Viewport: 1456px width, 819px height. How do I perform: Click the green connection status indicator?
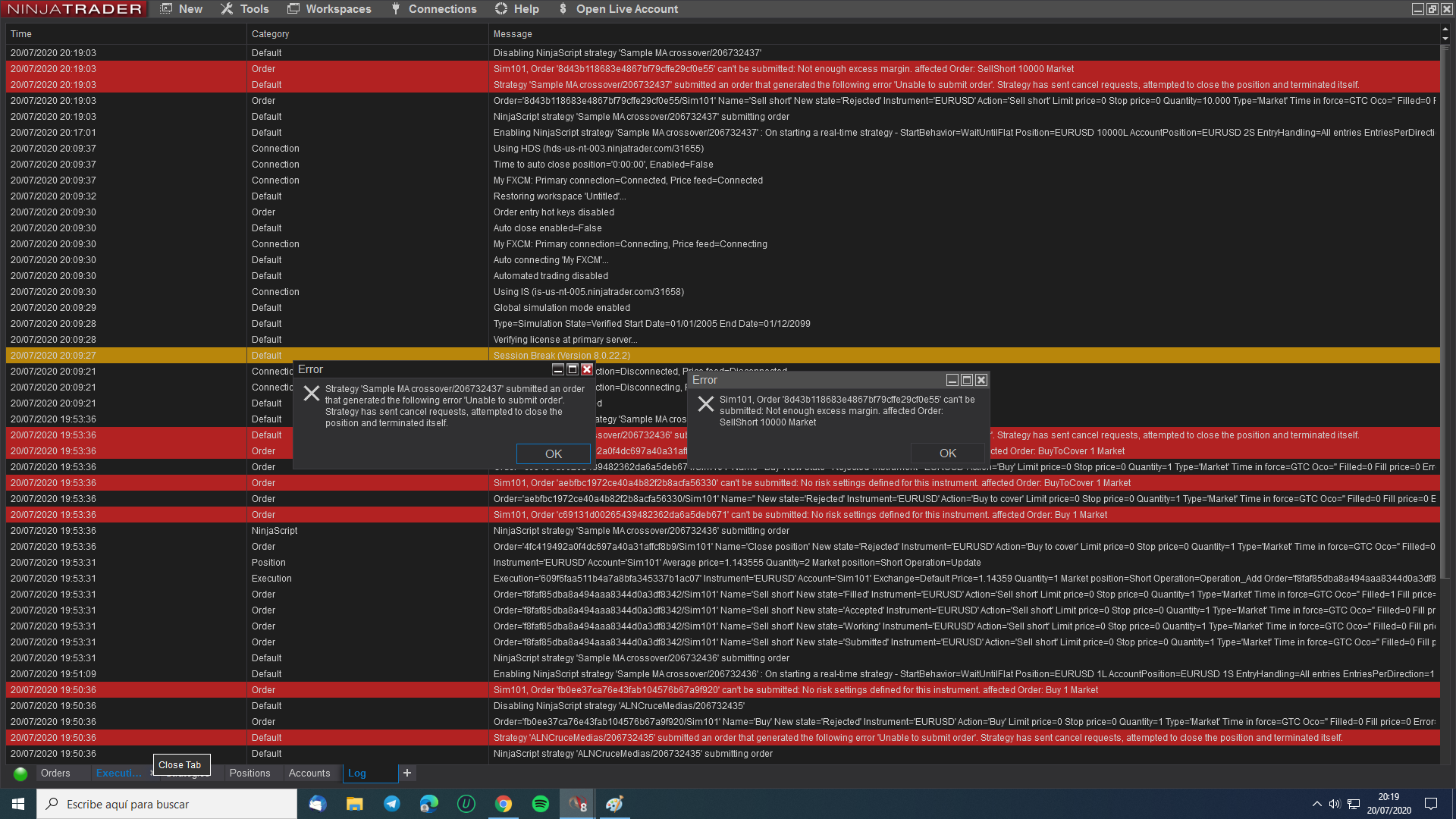pyautogui.click(x=20, y=773)
